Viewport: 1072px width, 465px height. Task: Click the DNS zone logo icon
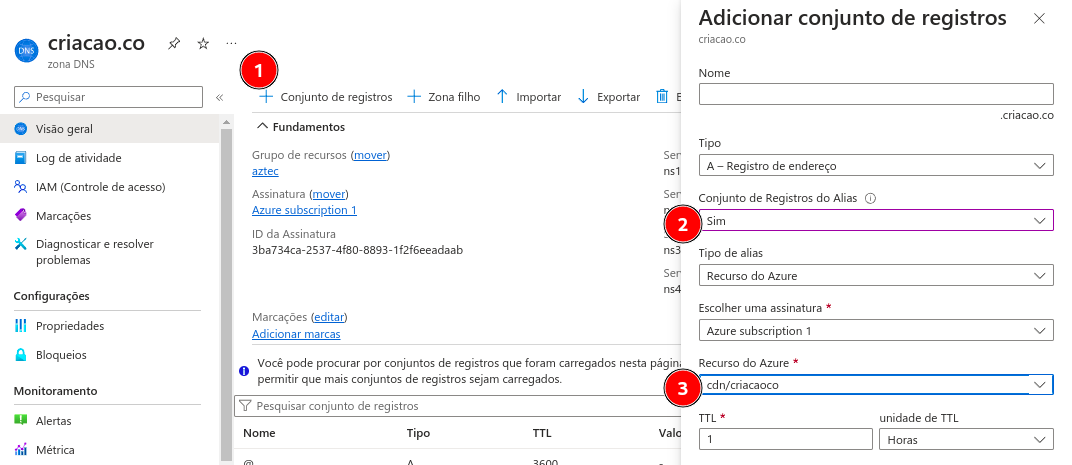click(x=25, y=51)
